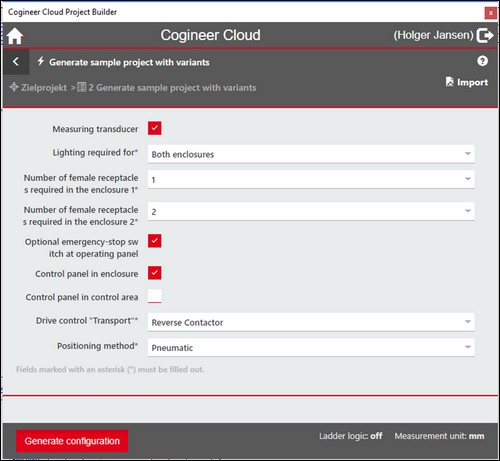Viewport: 500px width, 461px height.
Task: Open Drive control Transport dropdown
Action: [311, 322]
